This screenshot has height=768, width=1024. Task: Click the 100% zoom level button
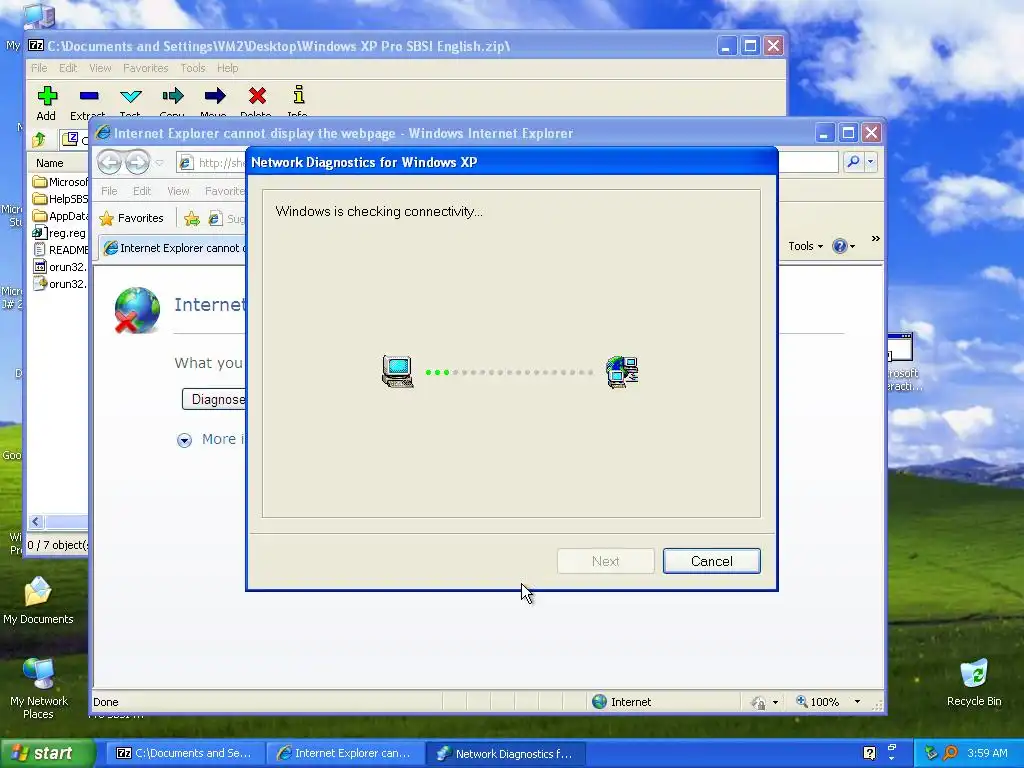click(818, 702)
